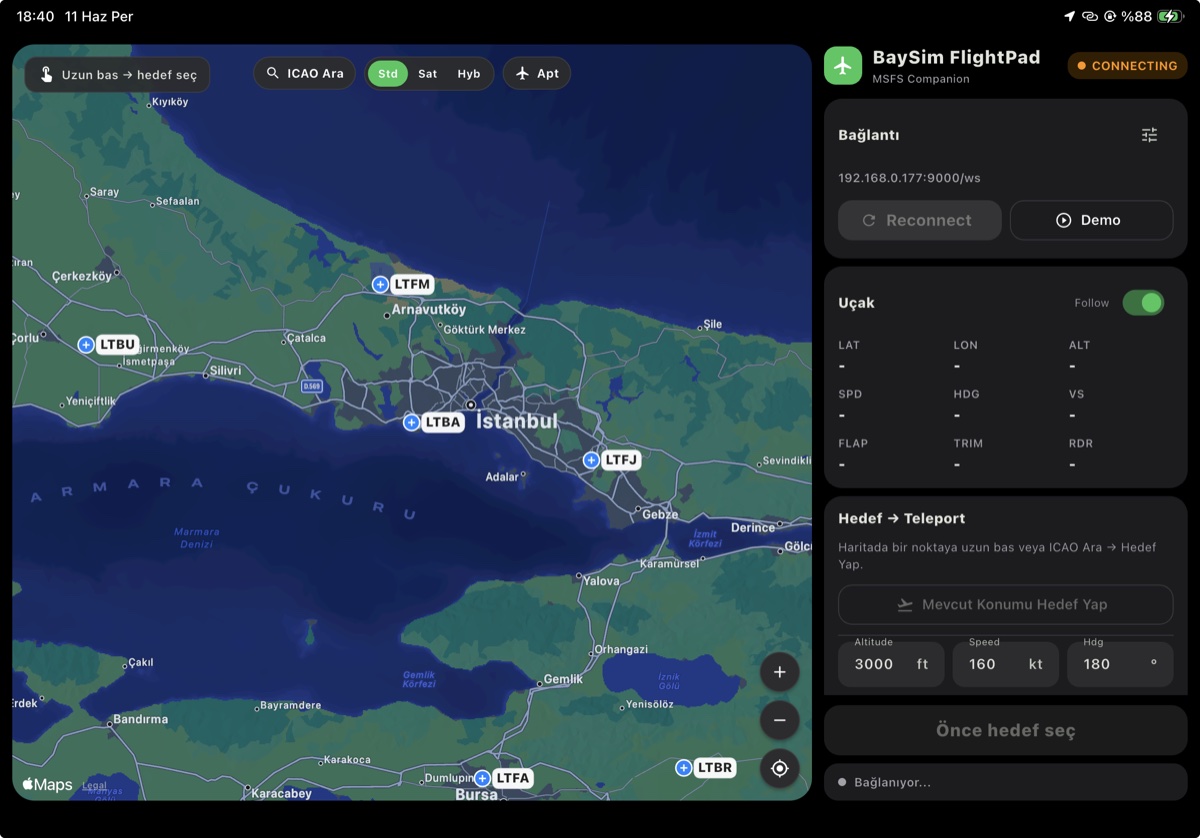The height and width of the screenshot is (838, 1200).
Task: Tap the Uzun bas hedef seç hint
Action: 118,75
